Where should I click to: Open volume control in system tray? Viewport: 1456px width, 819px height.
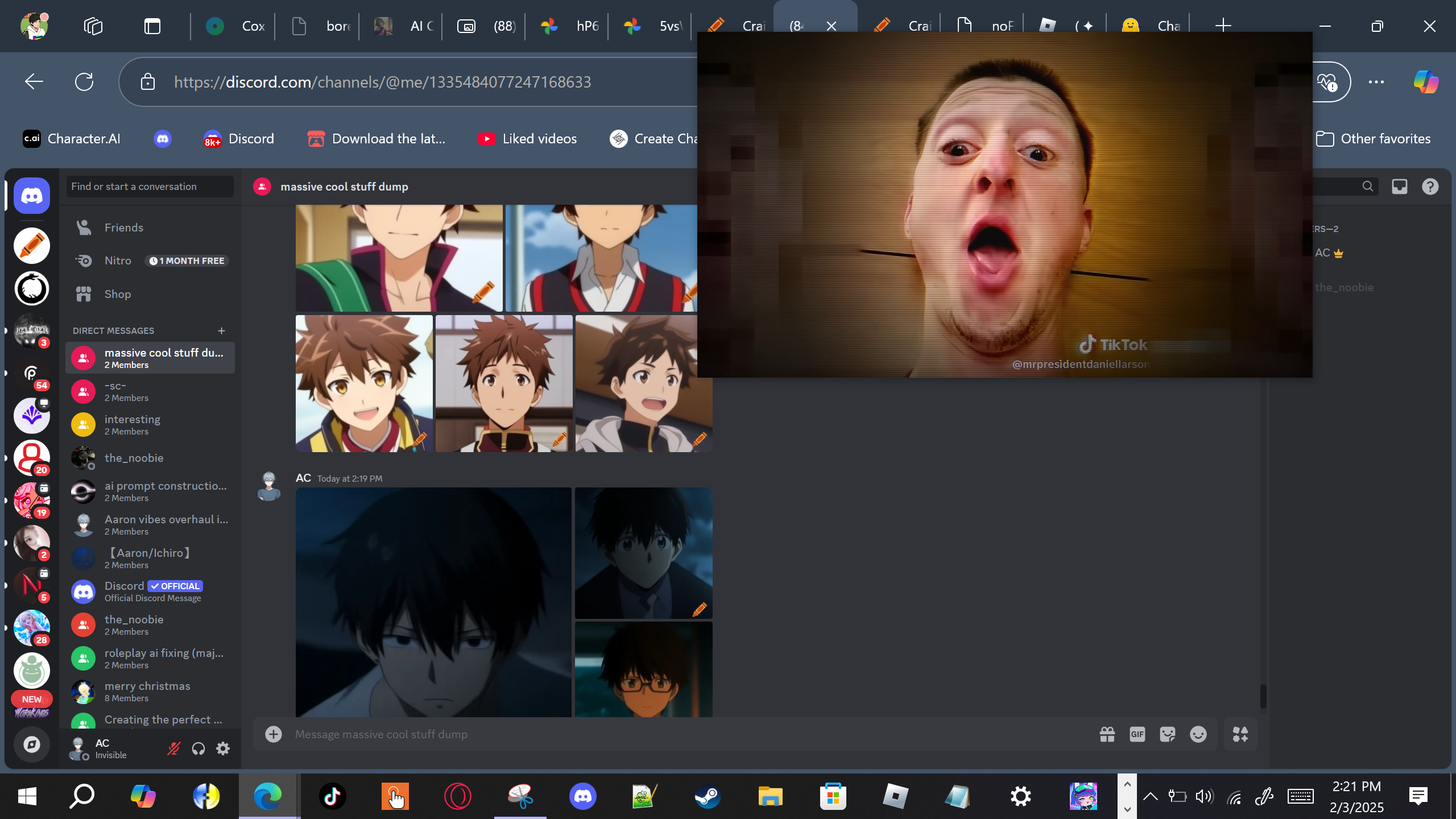tap(1204, 796)
